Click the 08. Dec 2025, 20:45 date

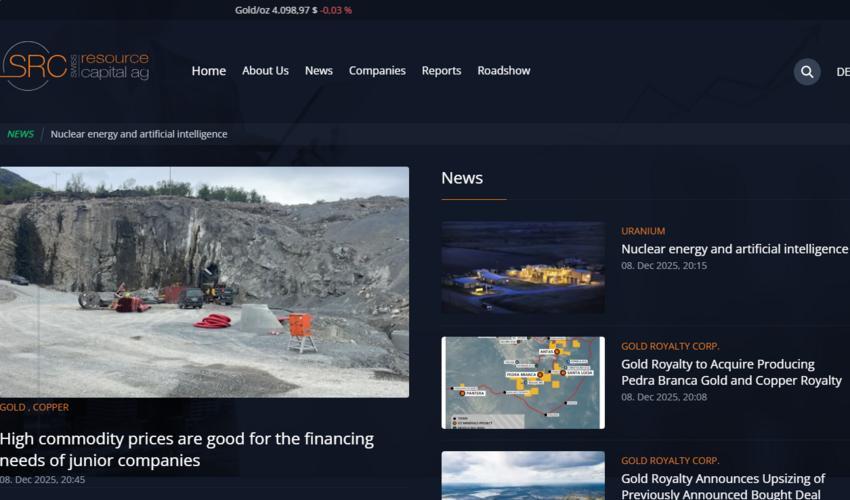point(42,480)
